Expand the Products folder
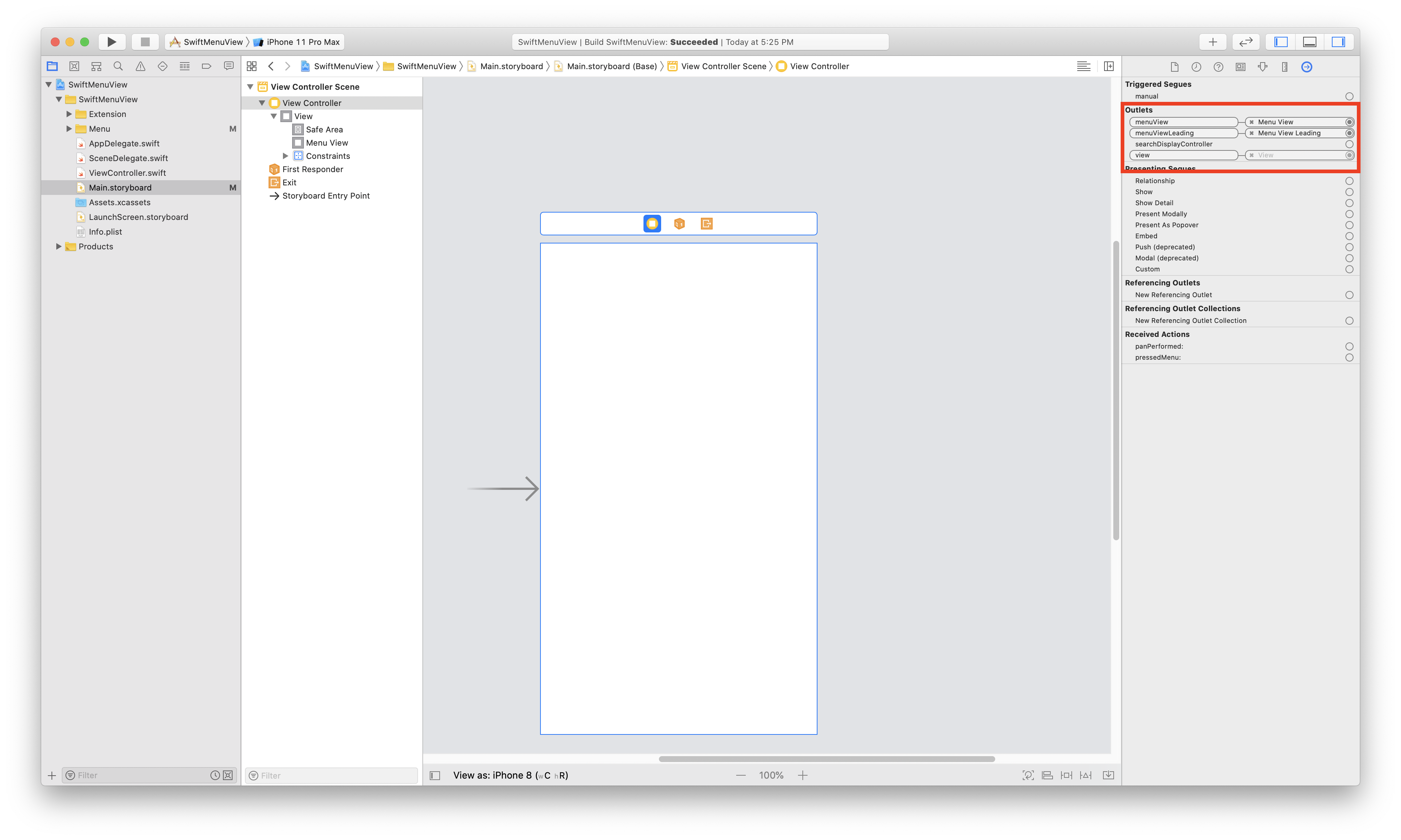 pos(59,247)
